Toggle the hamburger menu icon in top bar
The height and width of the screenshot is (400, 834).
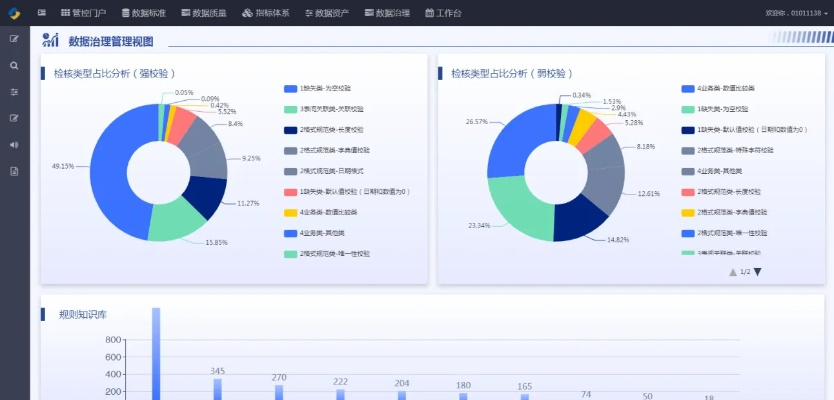pyautogui.click(x=41, y=13)
